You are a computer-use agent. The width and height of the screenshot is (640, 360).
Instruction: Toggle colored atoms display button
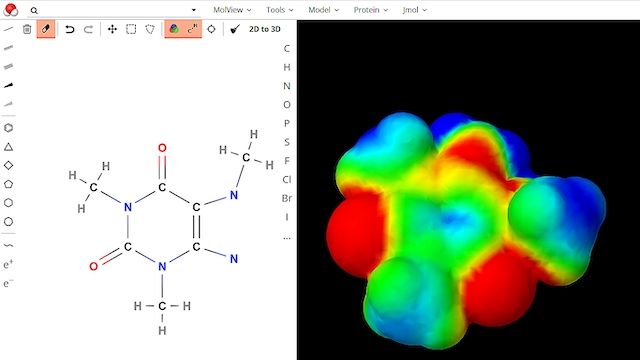(x=174, y=29)
